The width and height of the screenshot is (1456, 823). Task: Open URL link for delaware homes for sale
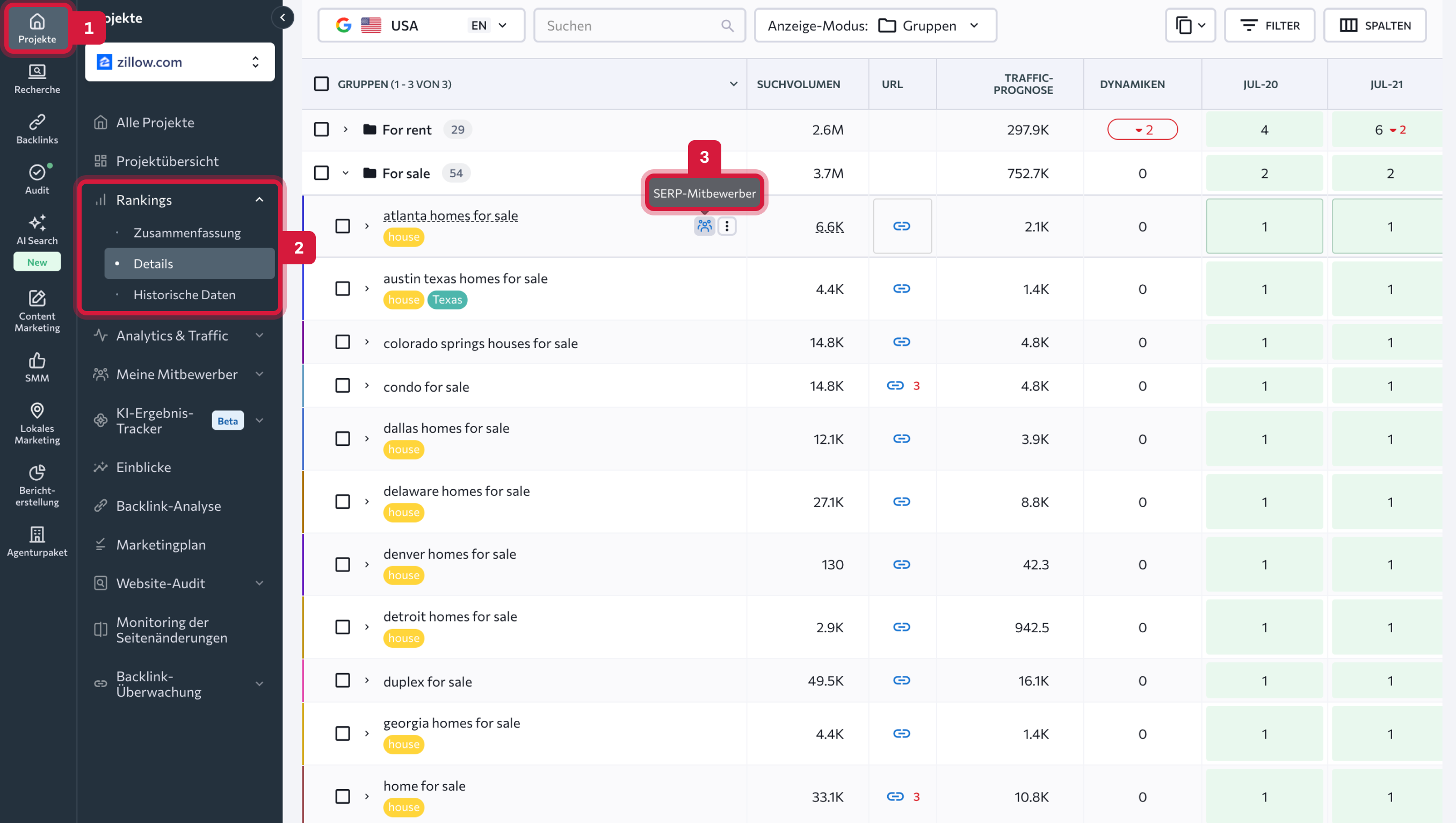point(902,502)
